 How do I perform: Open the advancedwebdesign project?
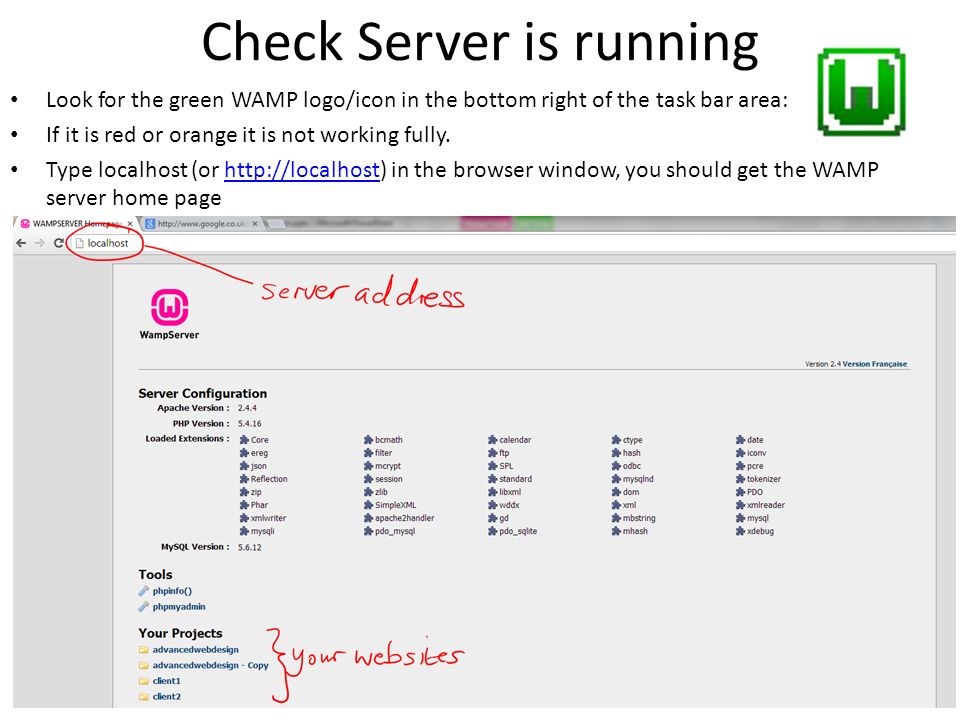point(195,650)
